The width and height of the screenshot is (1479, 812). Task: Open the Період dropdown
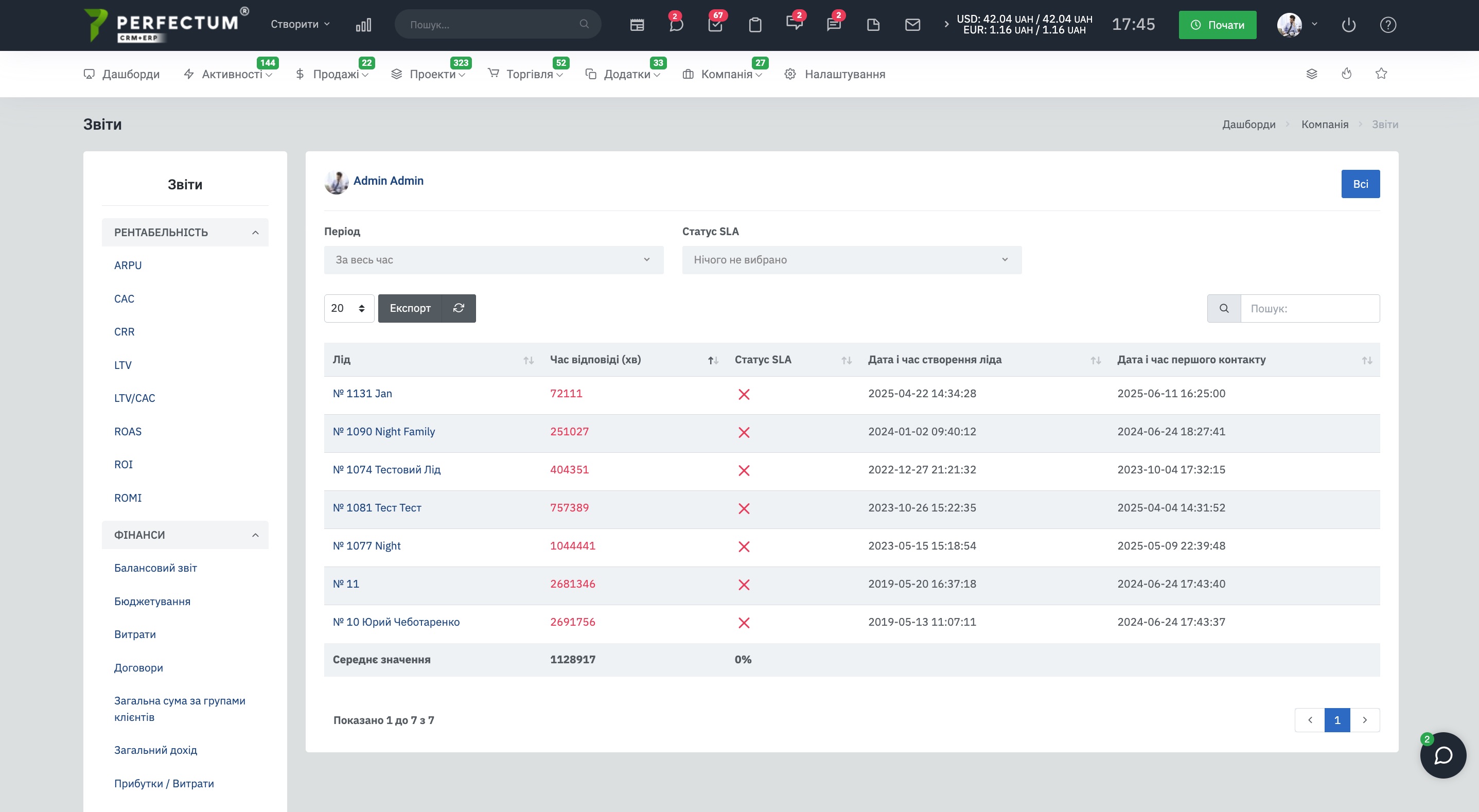tap(493, 260)
